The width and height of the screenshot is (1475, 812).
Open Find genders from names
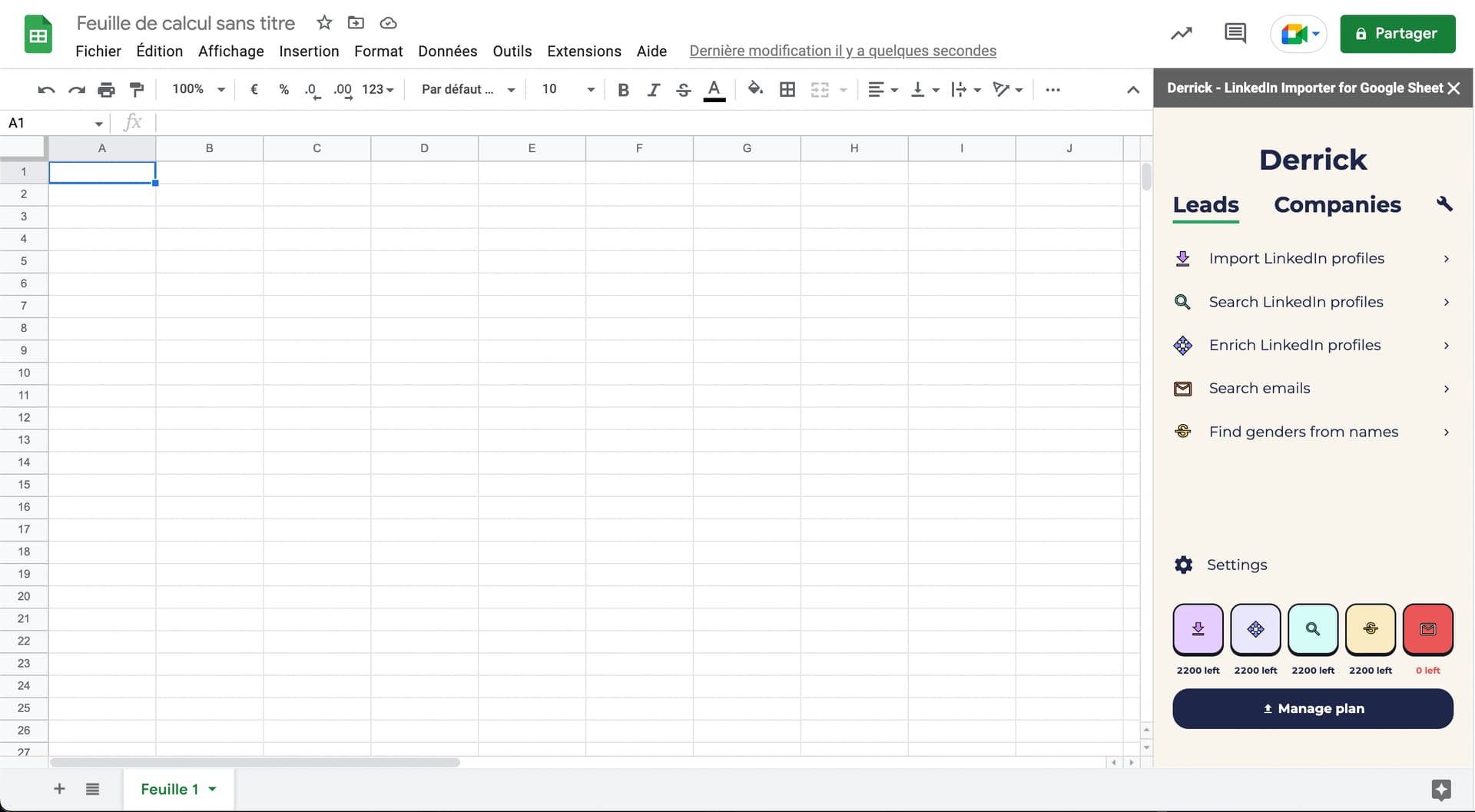[x=1313, y=432]
